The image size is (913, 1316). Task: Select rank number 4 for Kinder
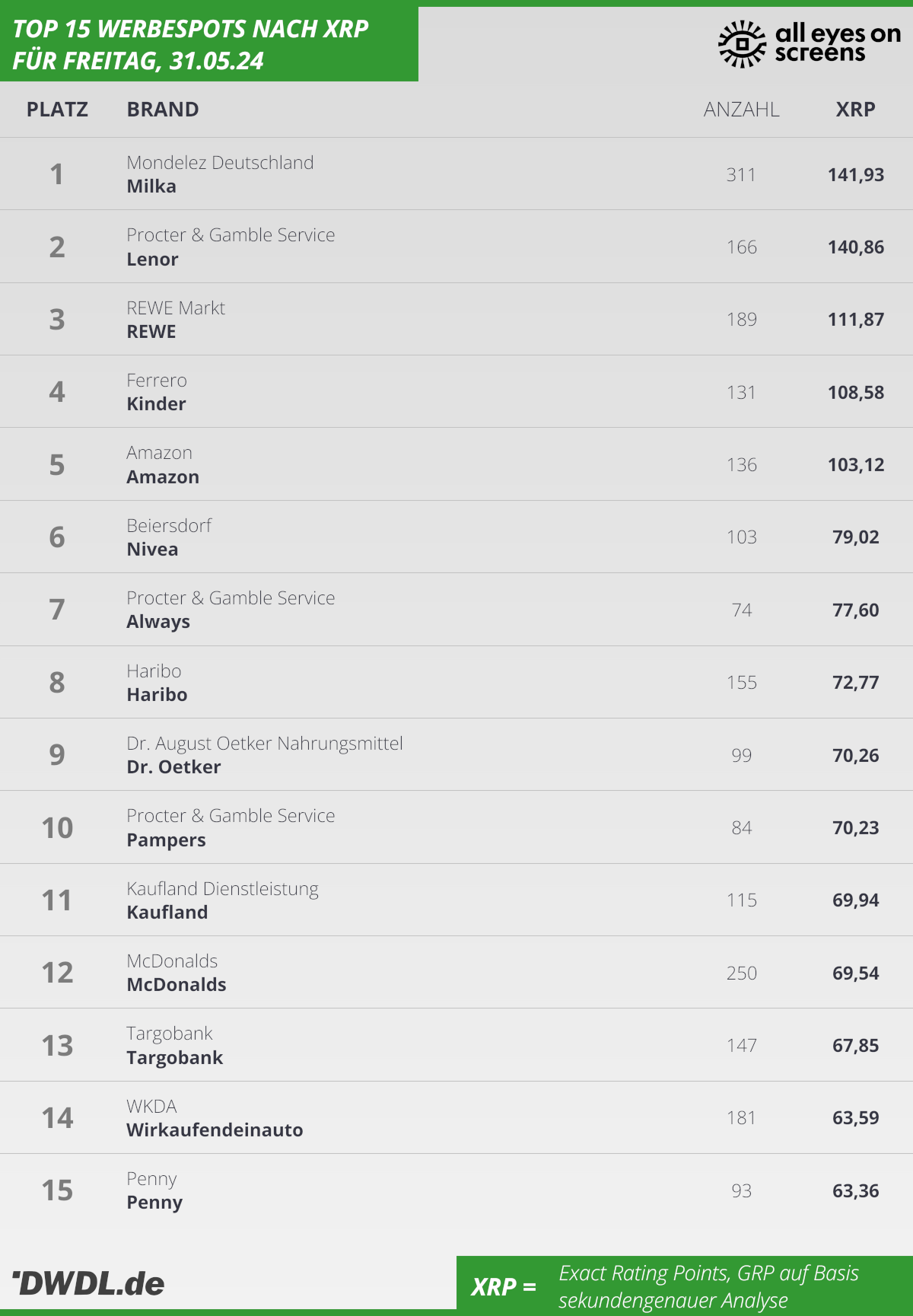click(57, 392)
